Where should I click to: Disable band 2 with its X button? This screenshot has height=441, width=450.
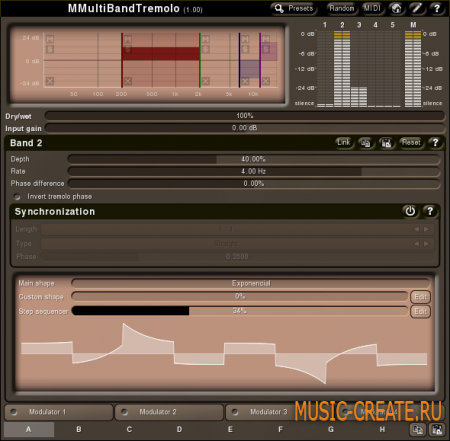coord(128,81)
